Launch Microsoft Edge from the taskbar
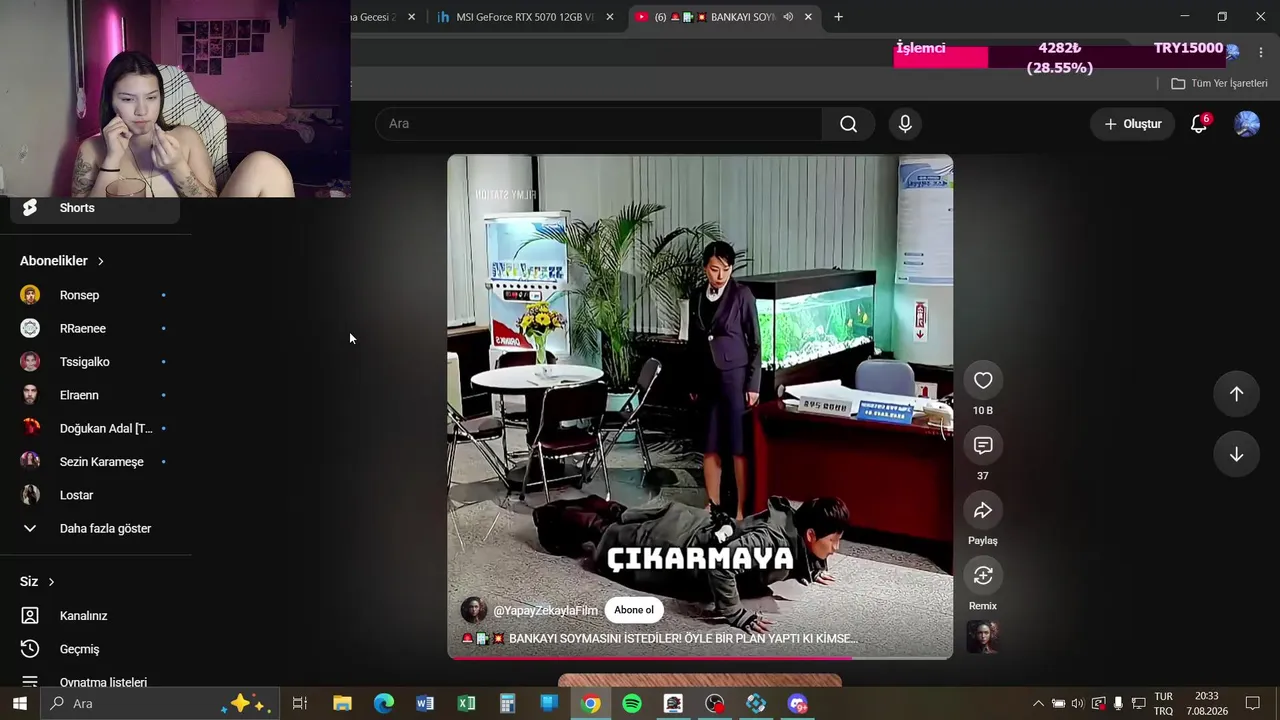The width and height of the screenshot is (1280, 720). click(x=384, y=704)
